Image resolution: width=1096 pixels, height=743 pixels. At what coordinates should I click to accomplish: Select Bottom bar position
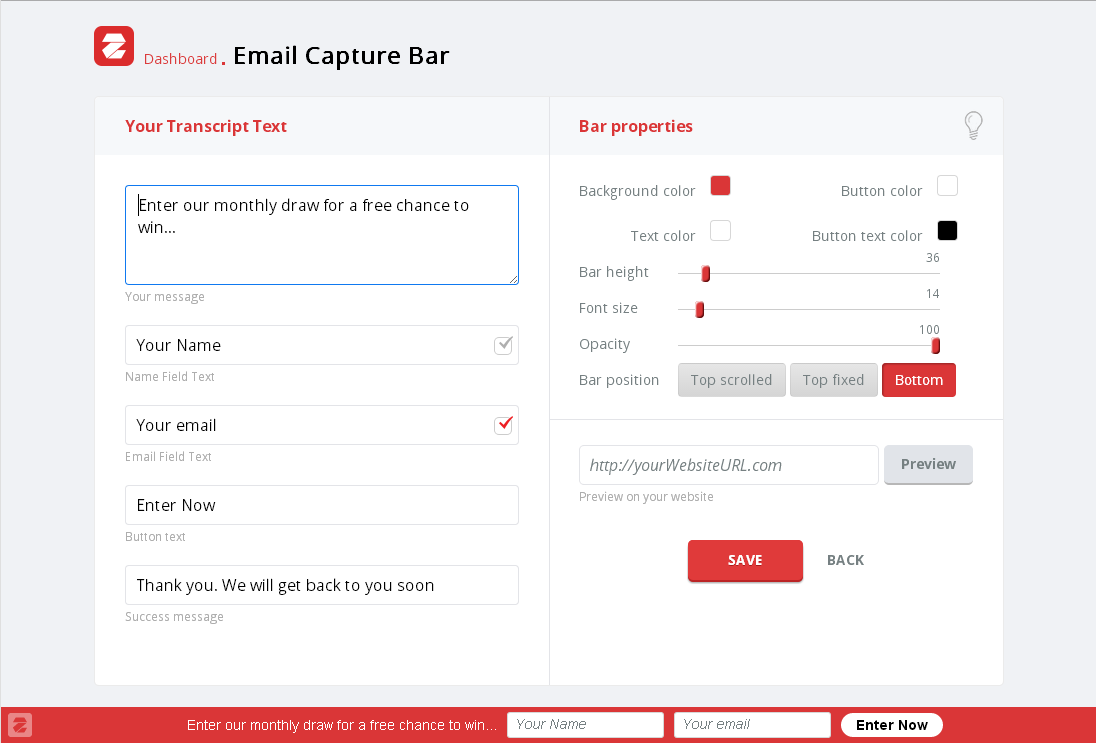coord(918,380)
